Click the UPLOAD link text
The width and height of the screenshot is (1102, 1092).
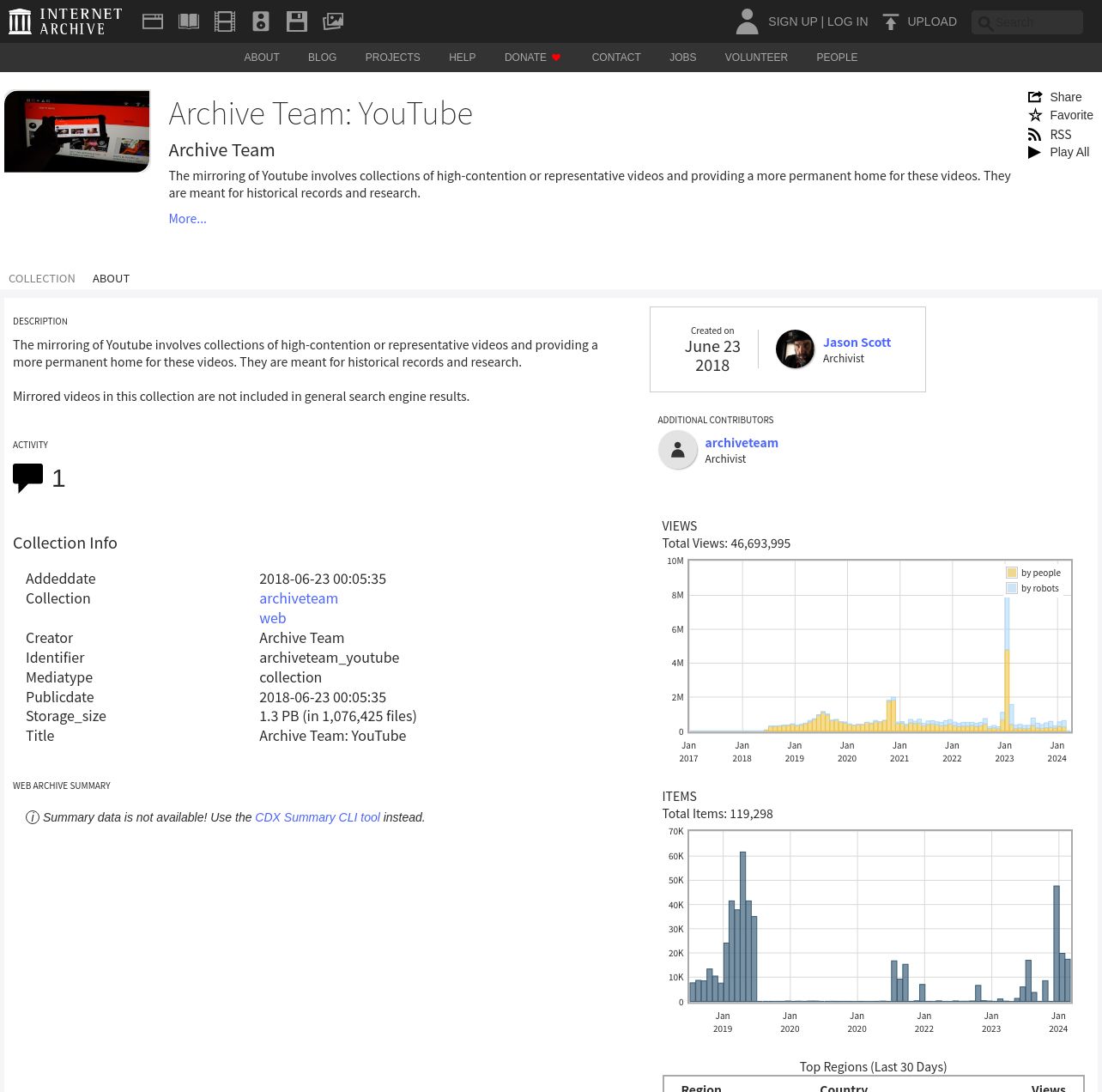tap(932, 21)
